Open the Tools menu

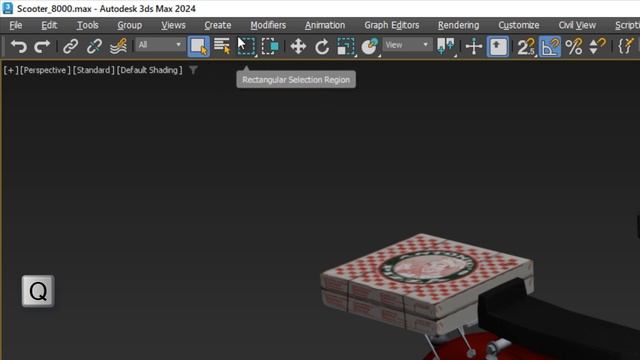point(87,25)
